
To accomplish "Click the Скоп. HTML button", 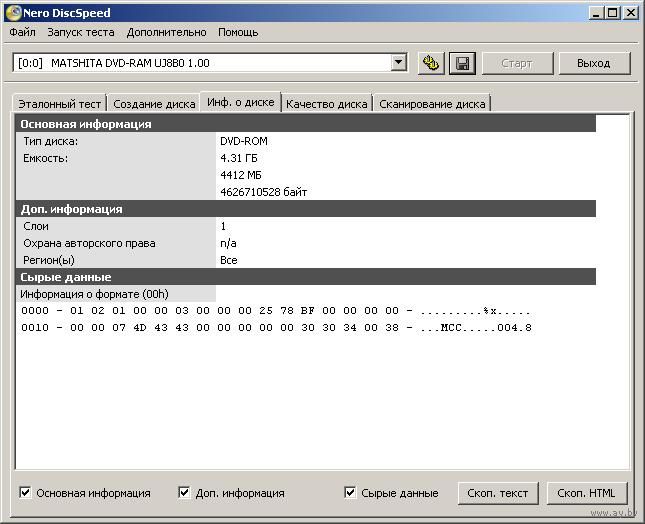I will tap(587, 493).
